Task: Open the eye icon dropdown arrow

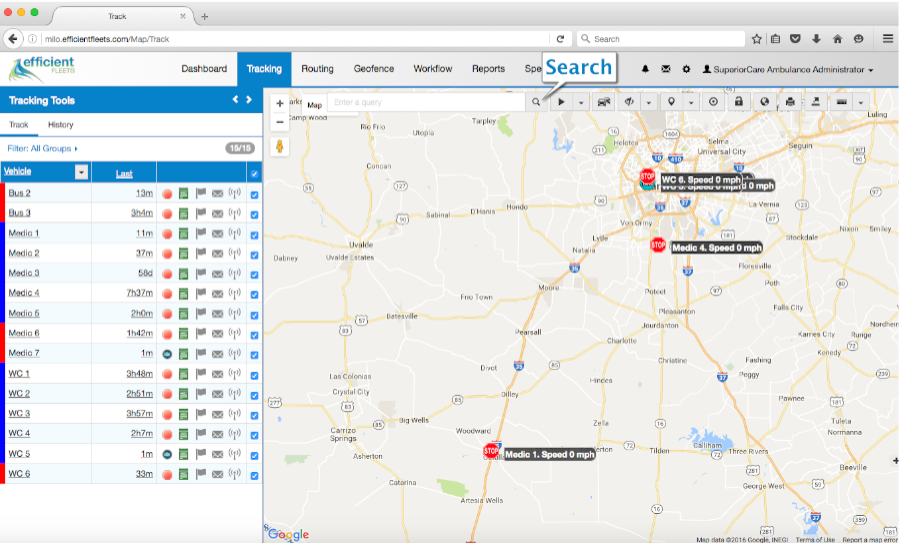Action: [x=649, y=103]
